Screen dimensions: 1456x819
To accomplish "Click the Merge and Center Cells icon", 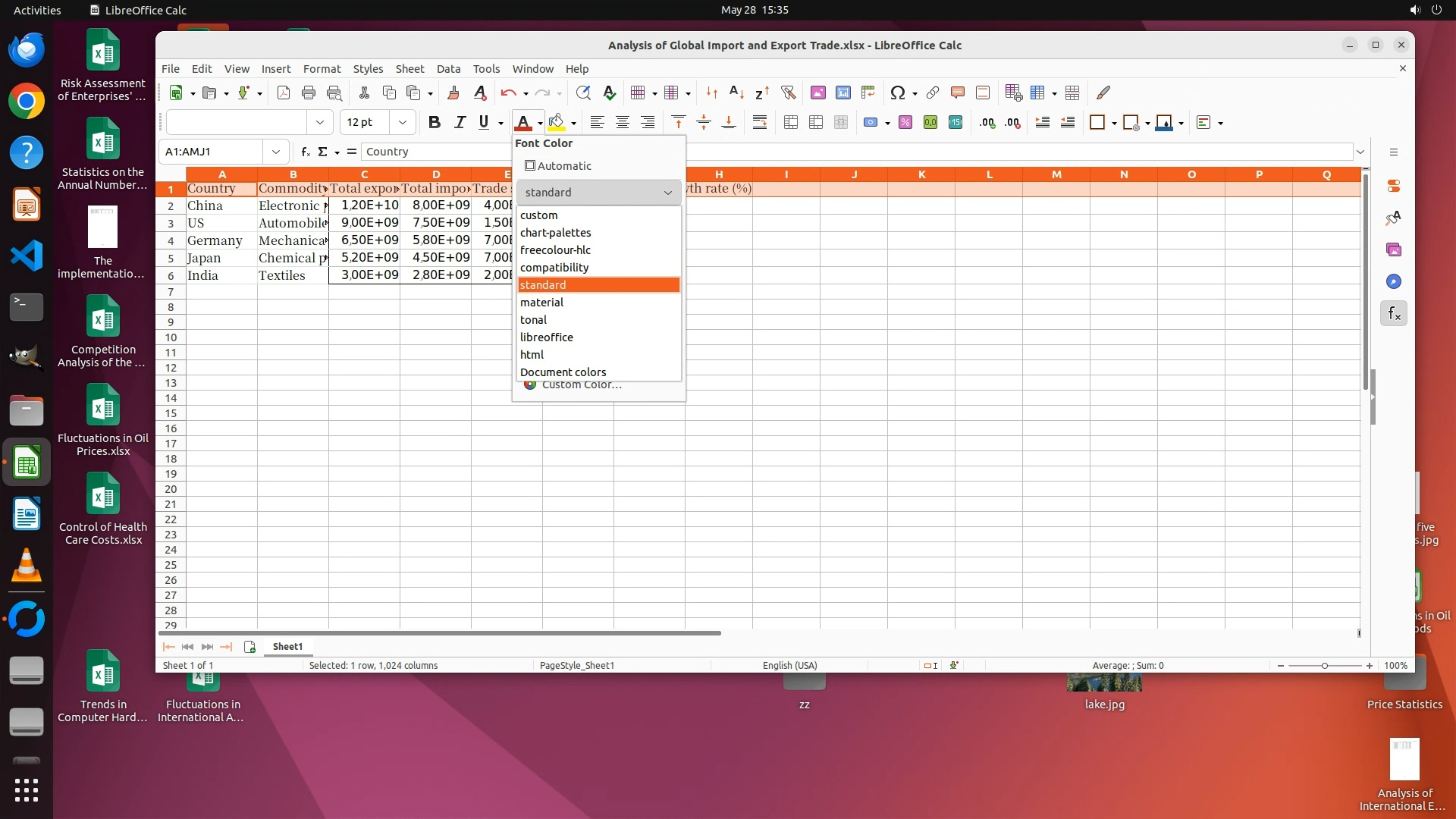I will [x=791, y=122].
